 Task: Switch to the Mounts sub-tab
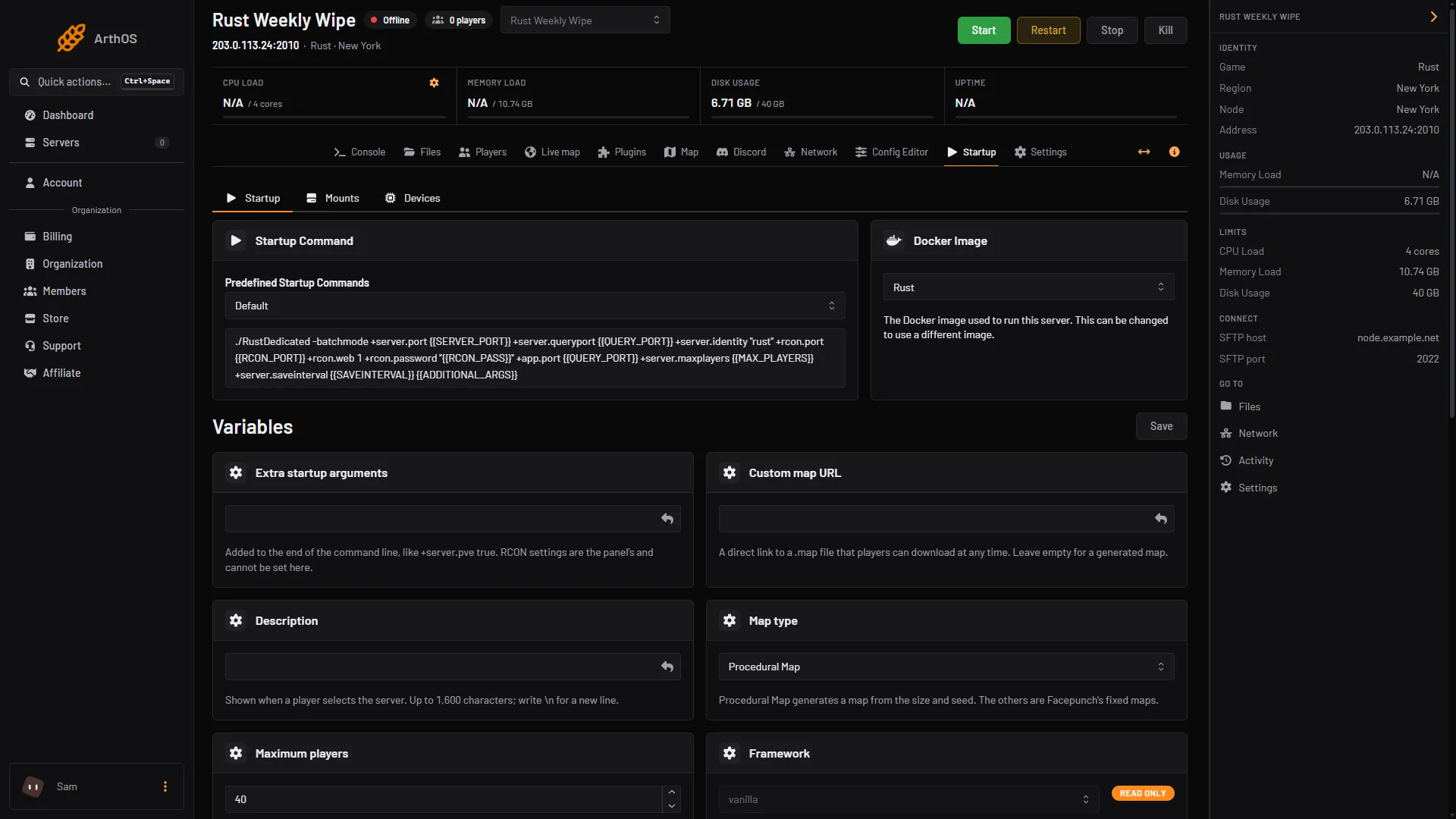[x=333, y=198]
